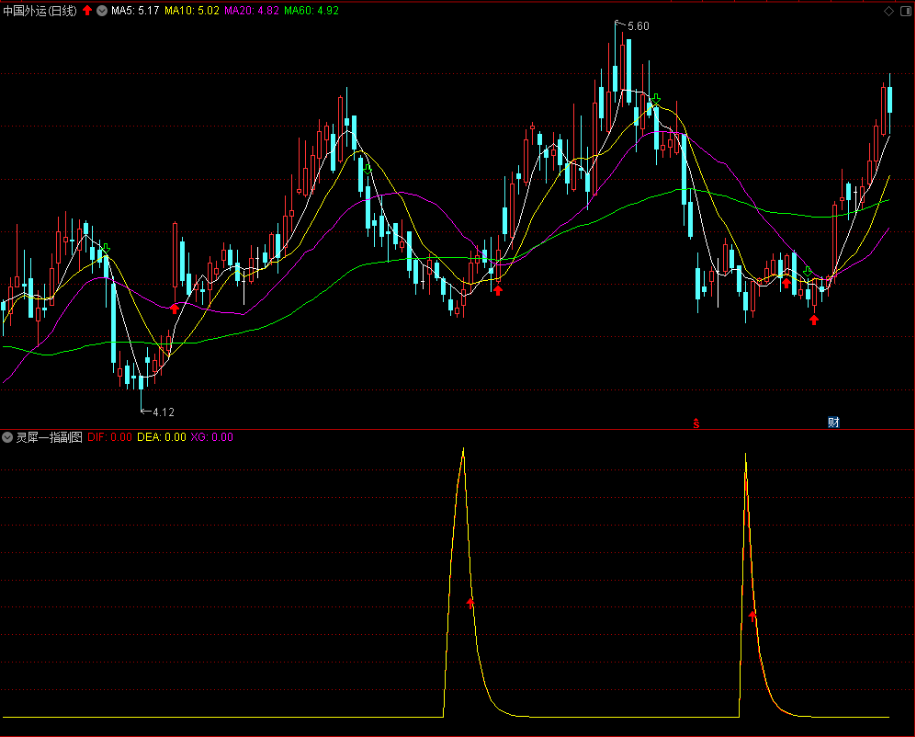Screen dimensions: 915x737
Task: Click the MA60: 4.92 label
Action: (311, 11)
